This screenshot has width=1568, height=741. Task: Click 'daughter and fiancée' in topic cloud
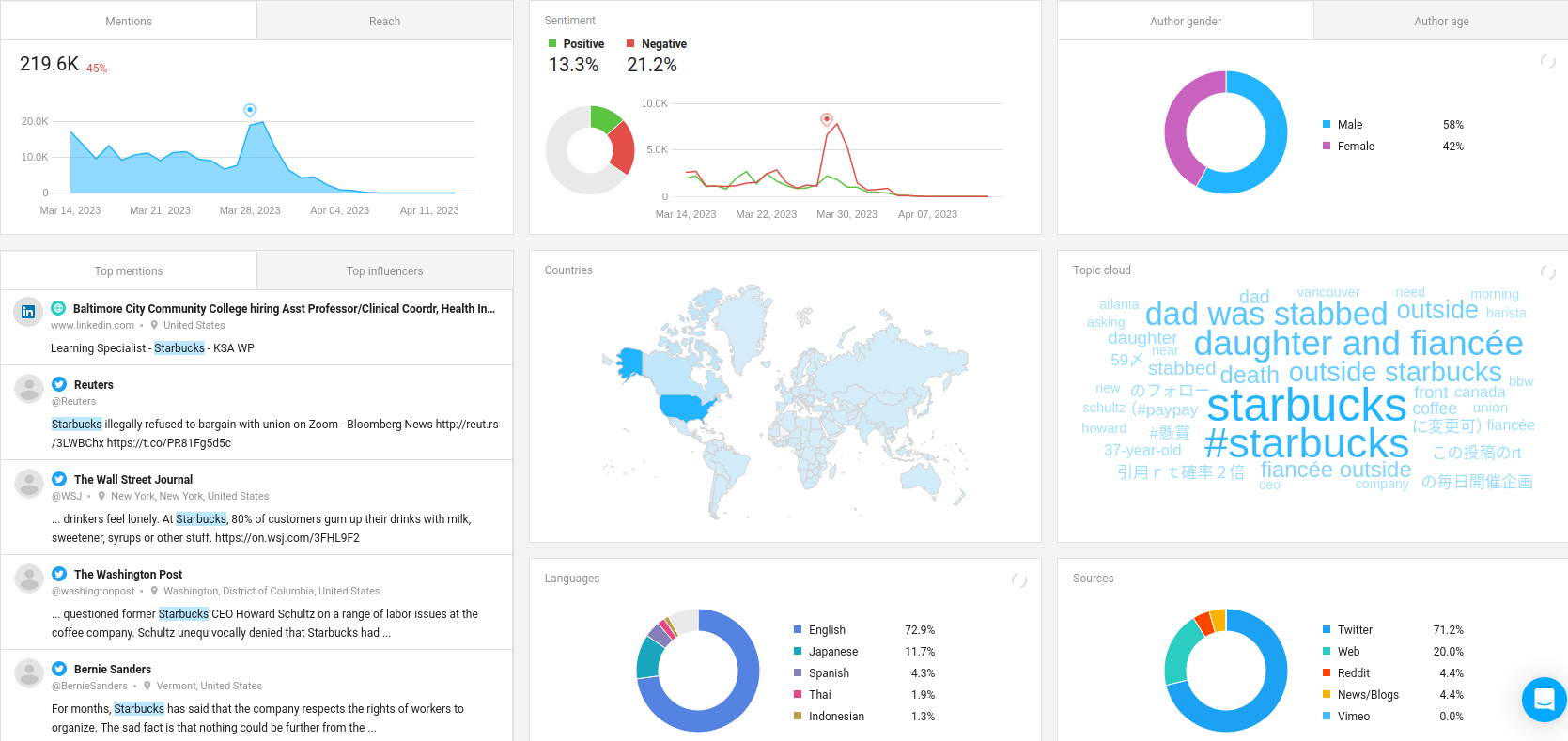(x=1358, y=343)
